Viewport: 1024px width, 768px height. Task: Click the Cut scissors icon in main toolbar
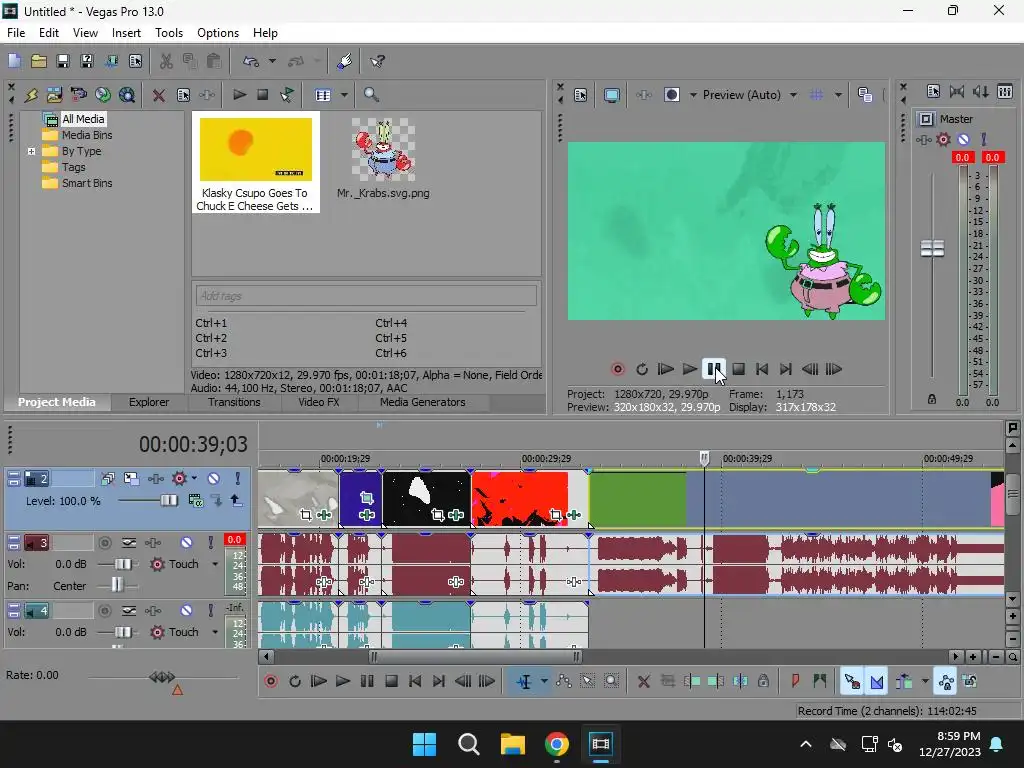[167, 61]
